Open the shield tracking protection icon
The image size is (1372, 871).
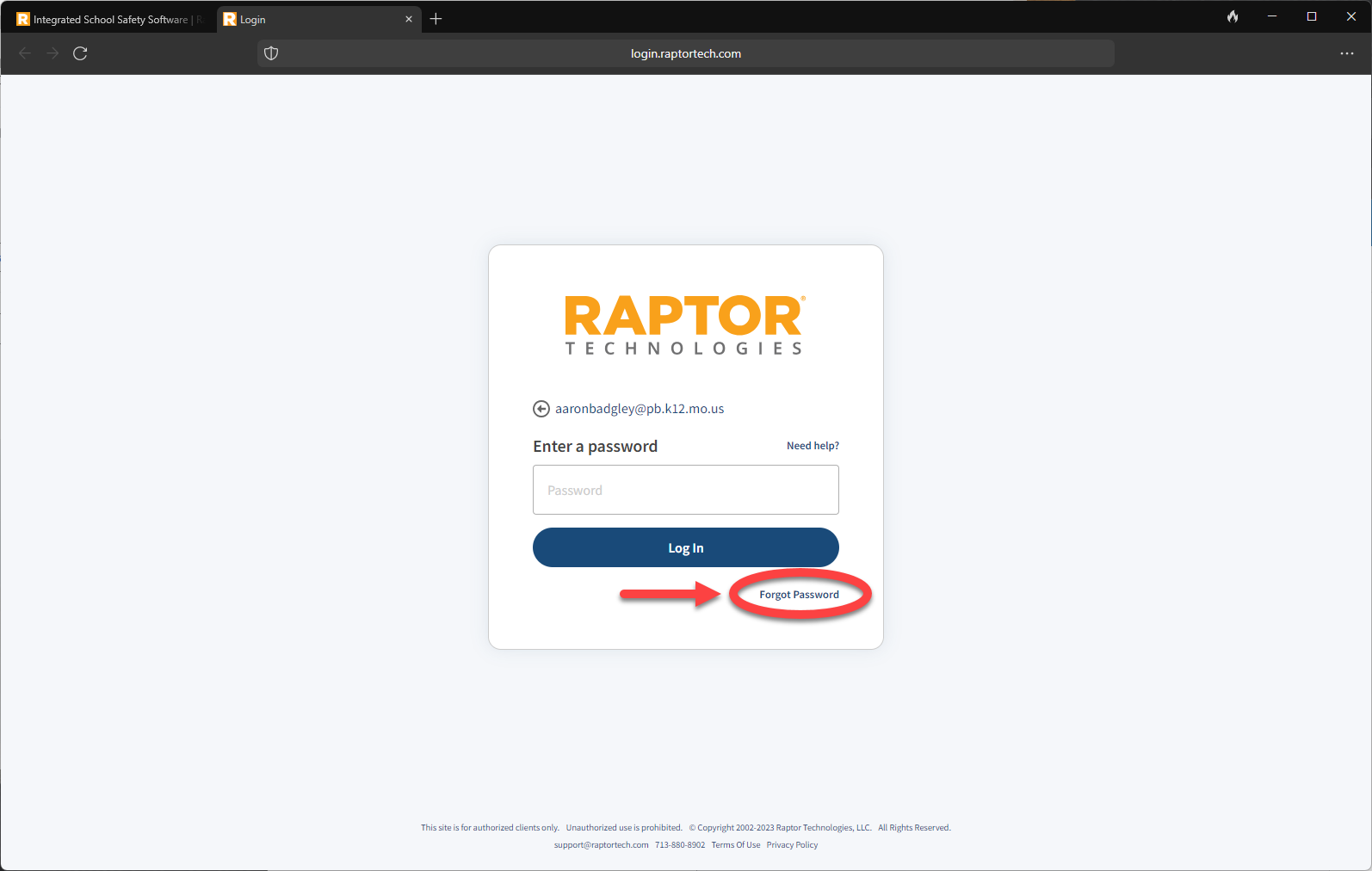[271, 53]
